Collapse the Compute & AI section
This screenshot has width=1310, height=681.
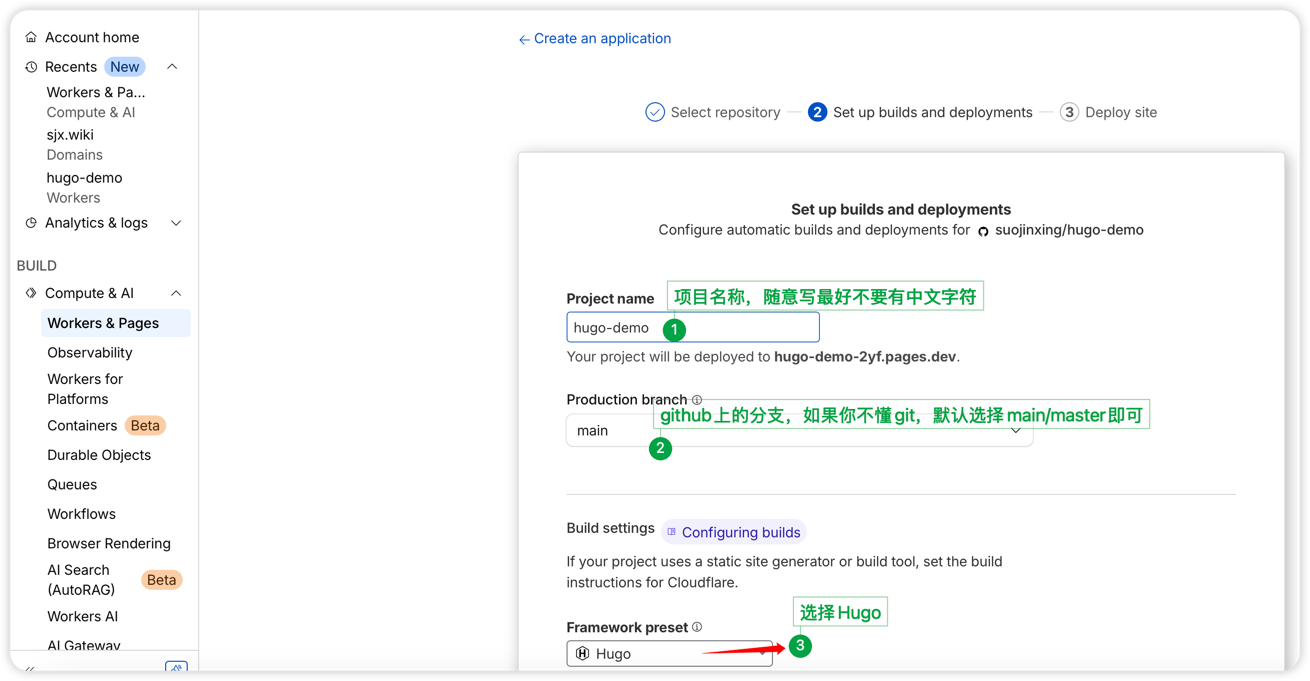click(x=176, y=293)
